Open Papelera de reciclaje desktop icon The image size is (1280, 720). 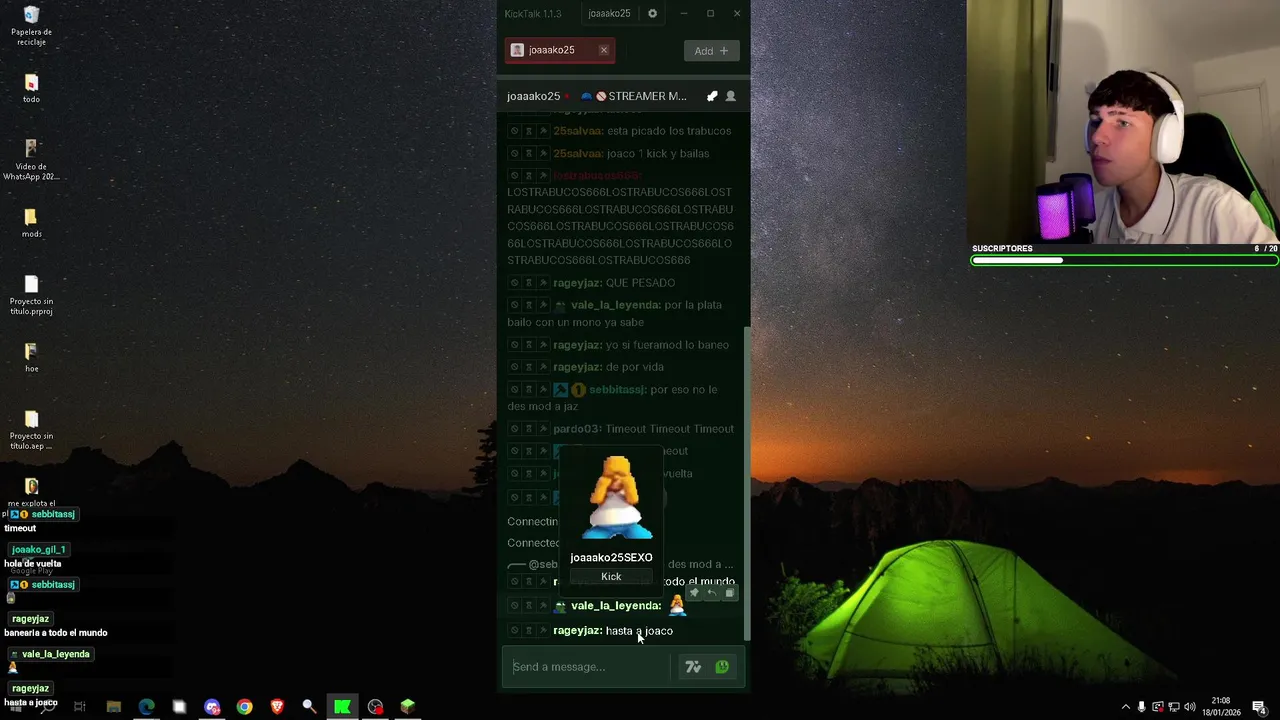31,26
